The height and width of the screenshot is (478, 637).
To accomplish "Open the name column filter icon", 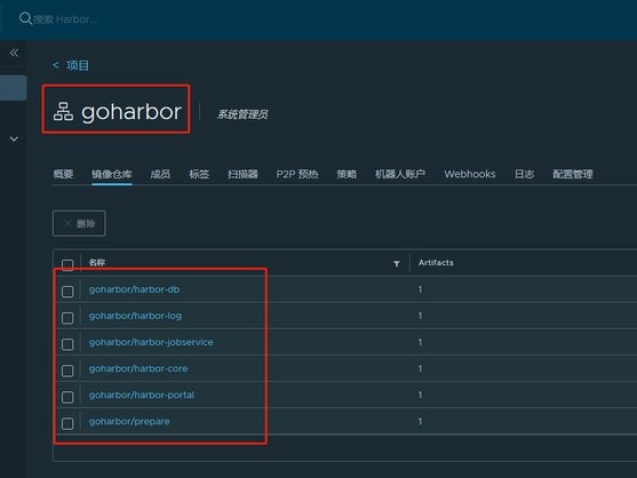I will [x=396, y=264].
